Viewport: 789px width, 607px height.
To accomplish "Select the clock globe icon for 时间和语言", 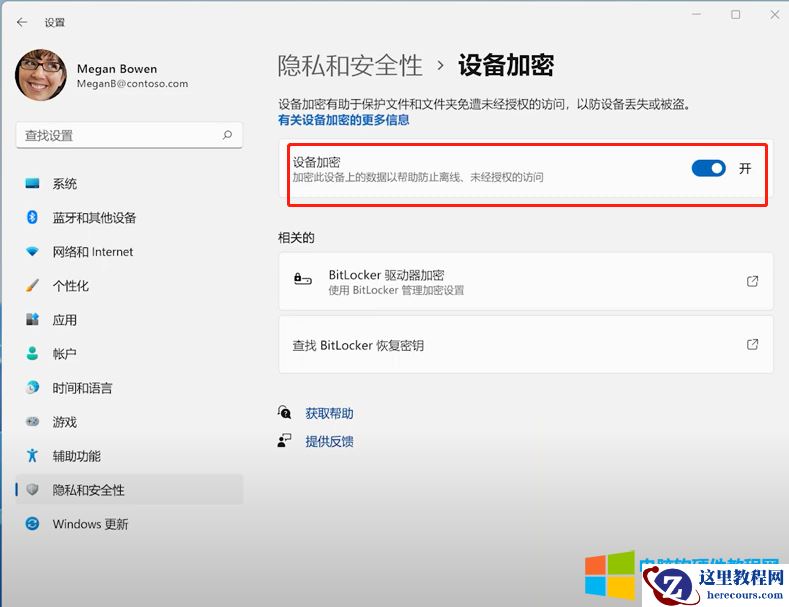I will 32,387.
